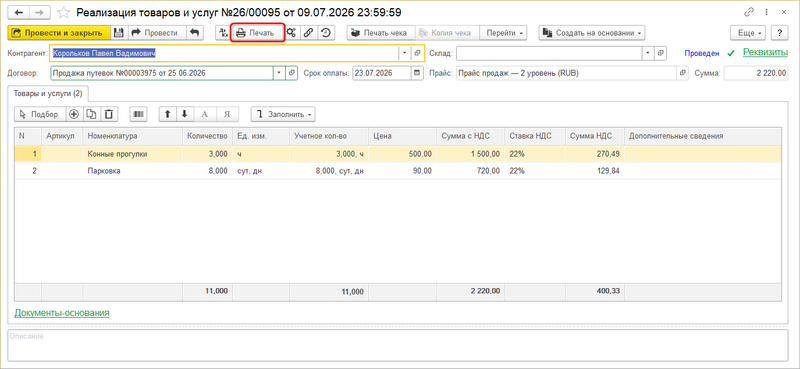800x369 pixels.
Task: Click the Описание text area
Action: click(399, 346)
